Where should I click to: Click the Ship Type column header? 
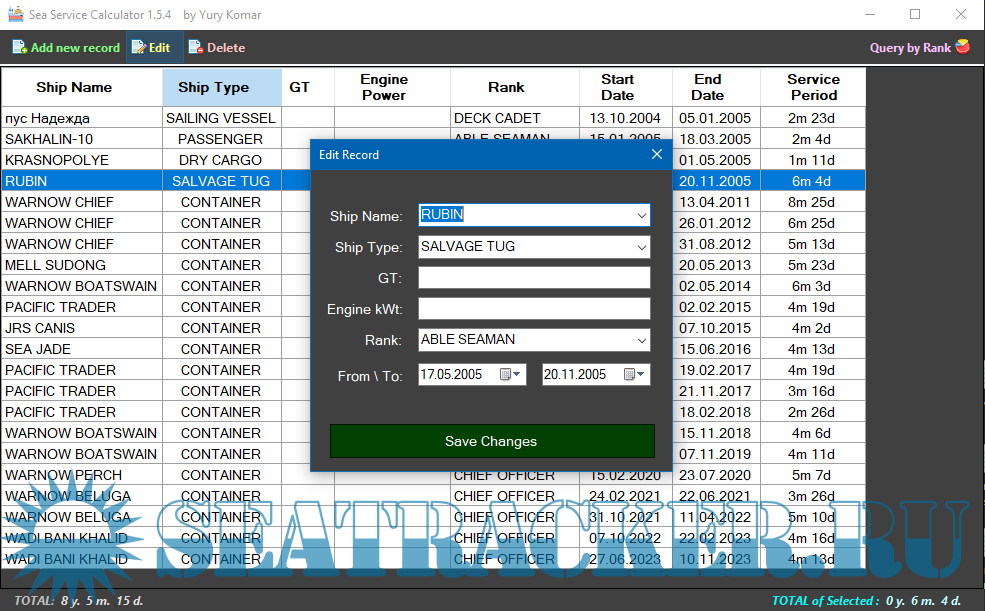213,87
